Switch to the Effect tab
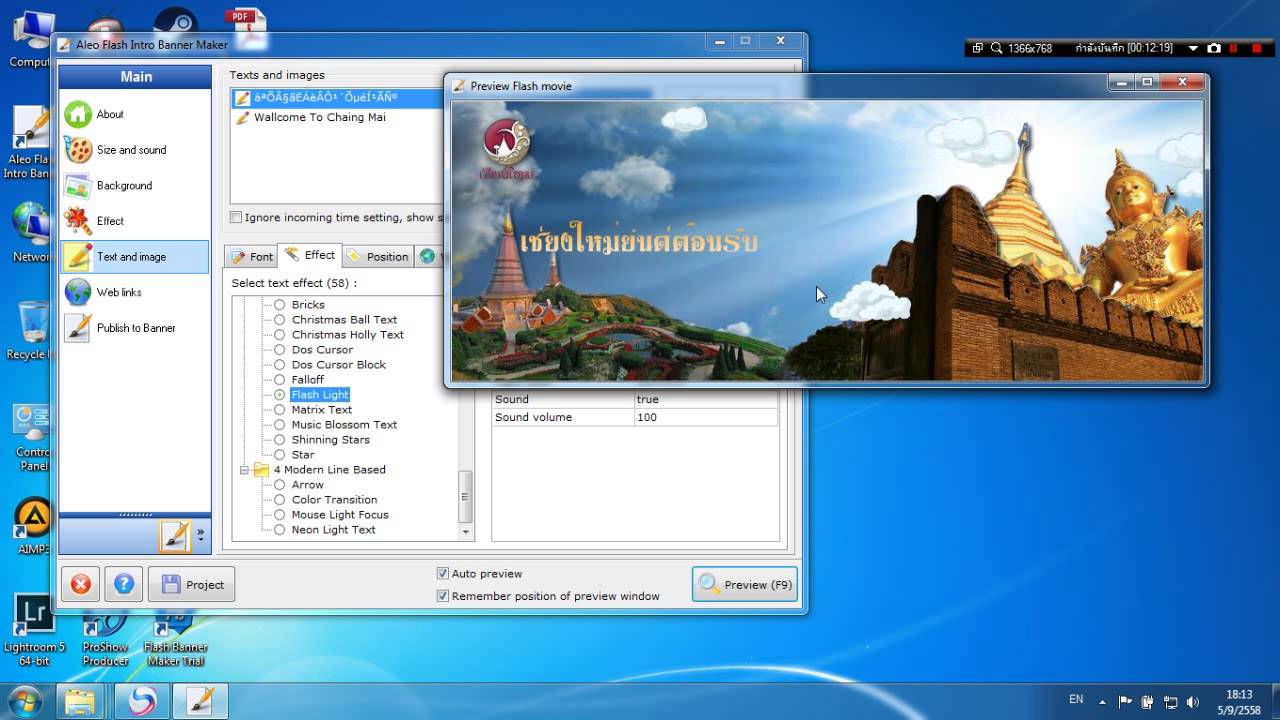The height and width of the screenshot is (720, 1280). tap(310, 255)
